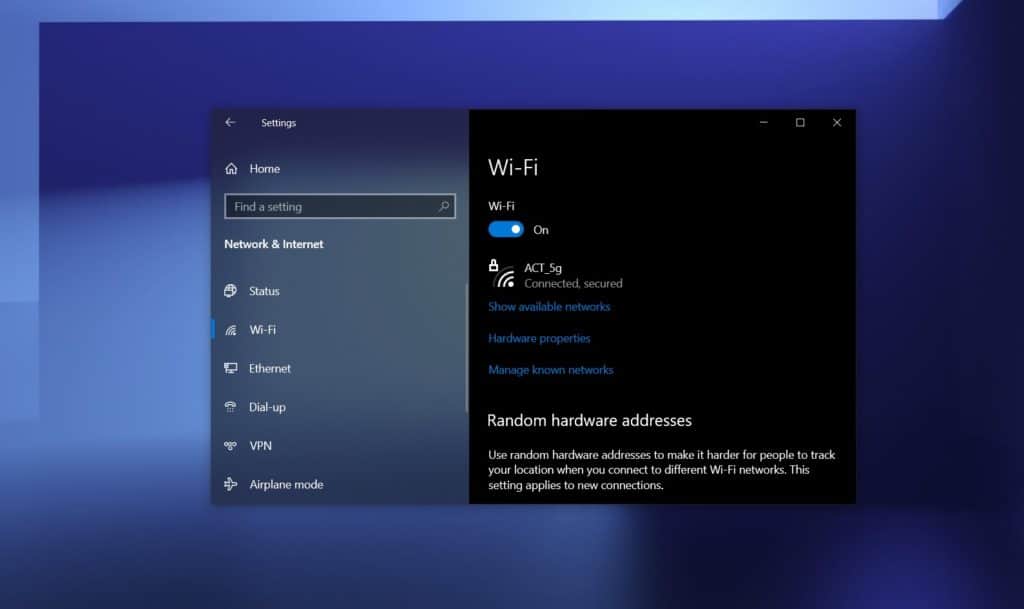This screenshot has width=1024, height=609.
Task: Click the search magnifier icon
Action: coord(444,207)
